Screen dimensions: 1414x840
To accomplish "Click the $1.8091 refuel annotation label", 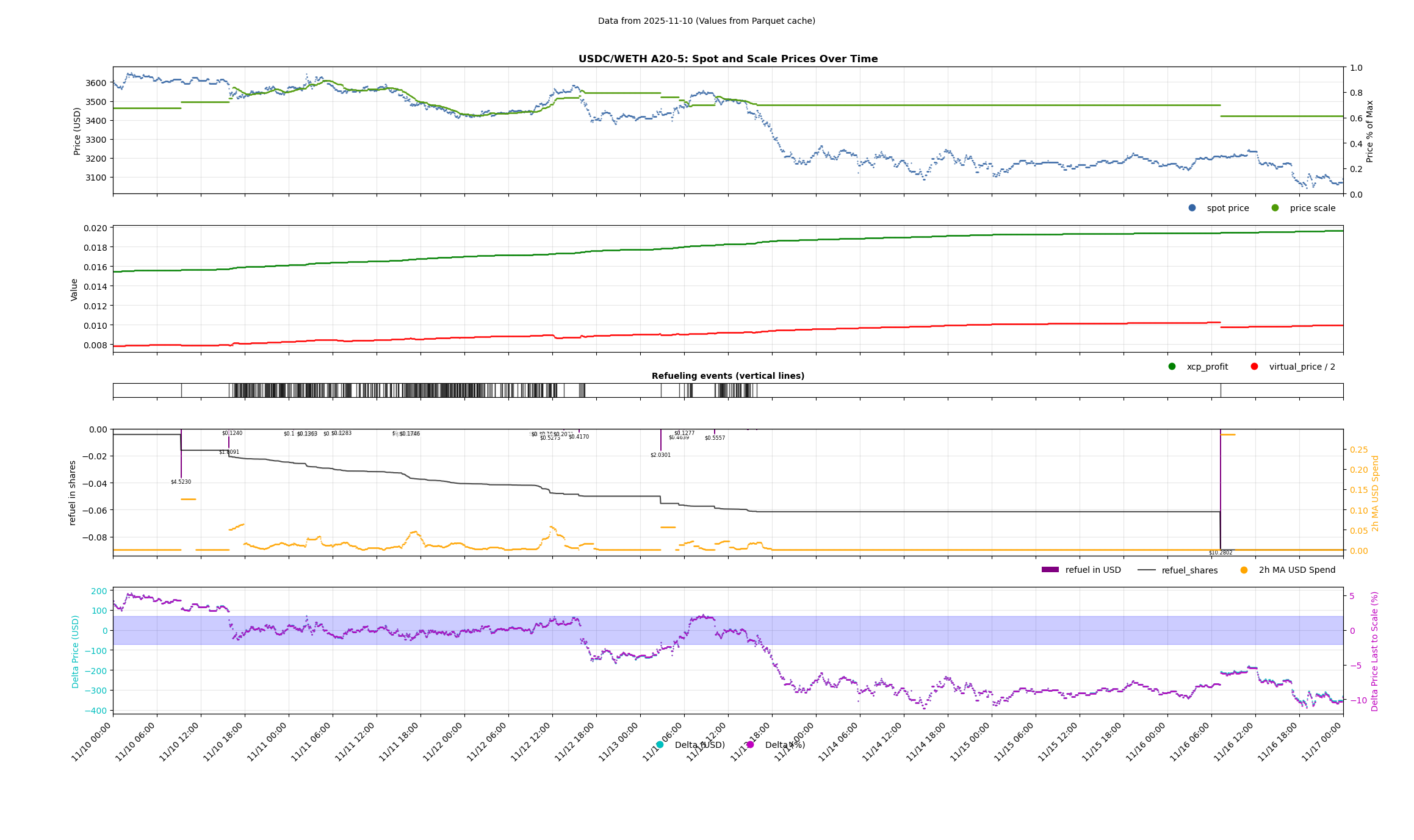I will pyautogui.click(x=229, y=452).
